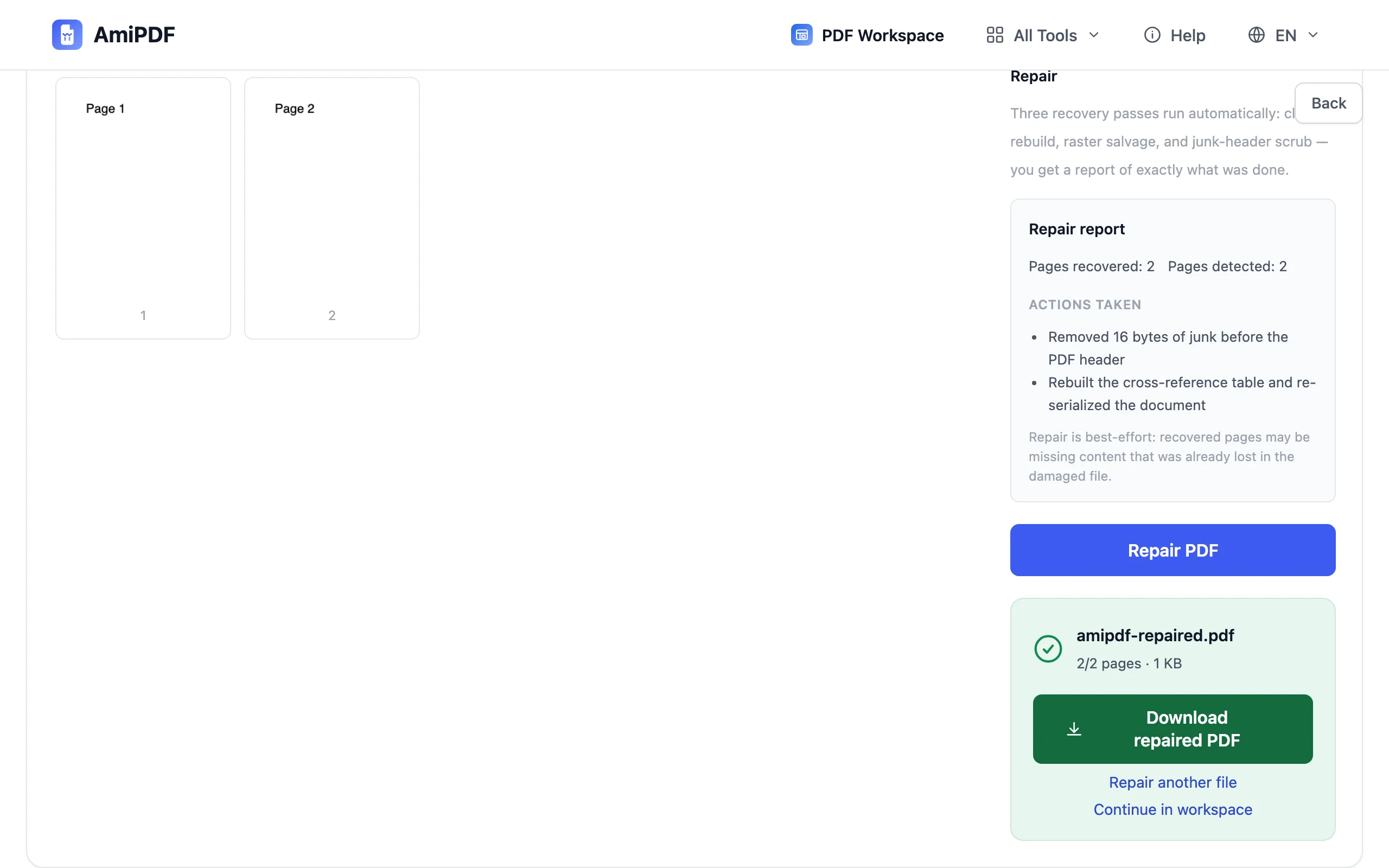Click the ACTIONS TAKEN label
This screenshot has height=868, width=1389.
tap(1085, 305)
